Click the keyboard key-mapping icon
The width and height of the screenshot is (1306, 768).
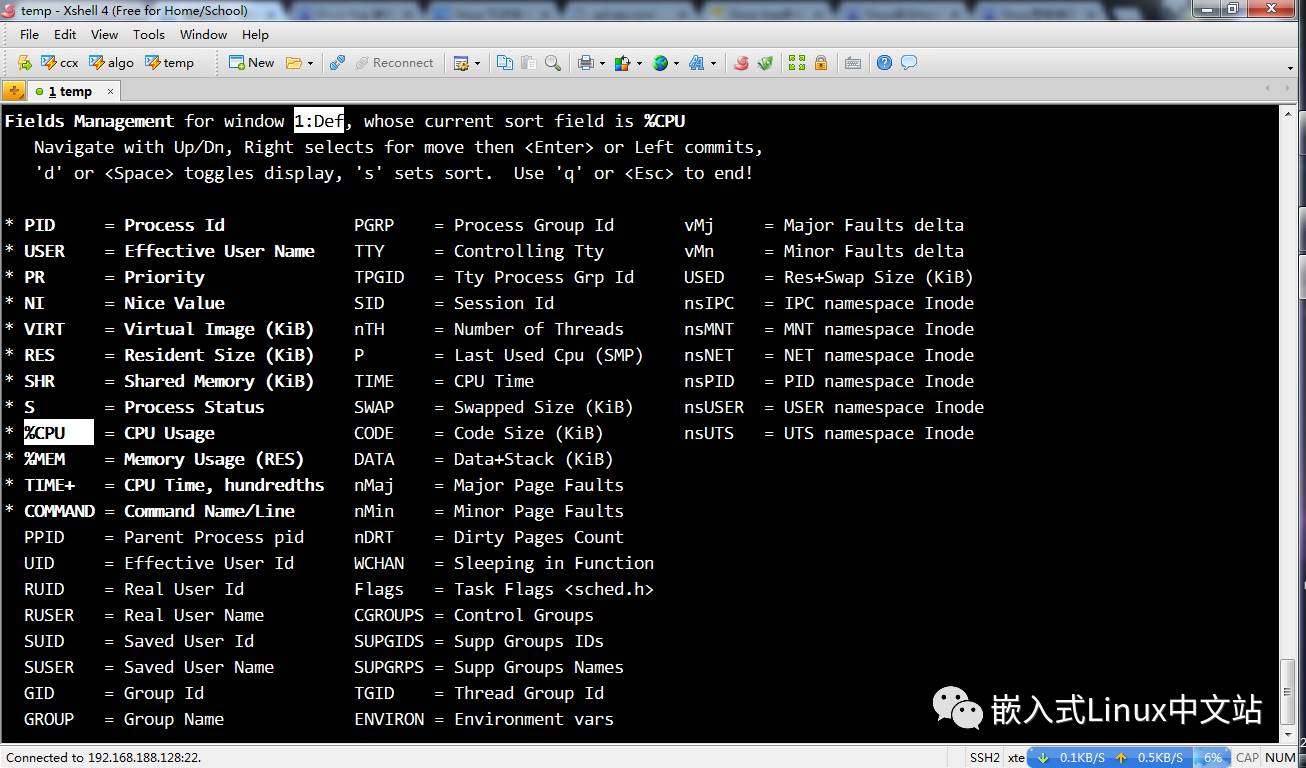click(853, 63)
